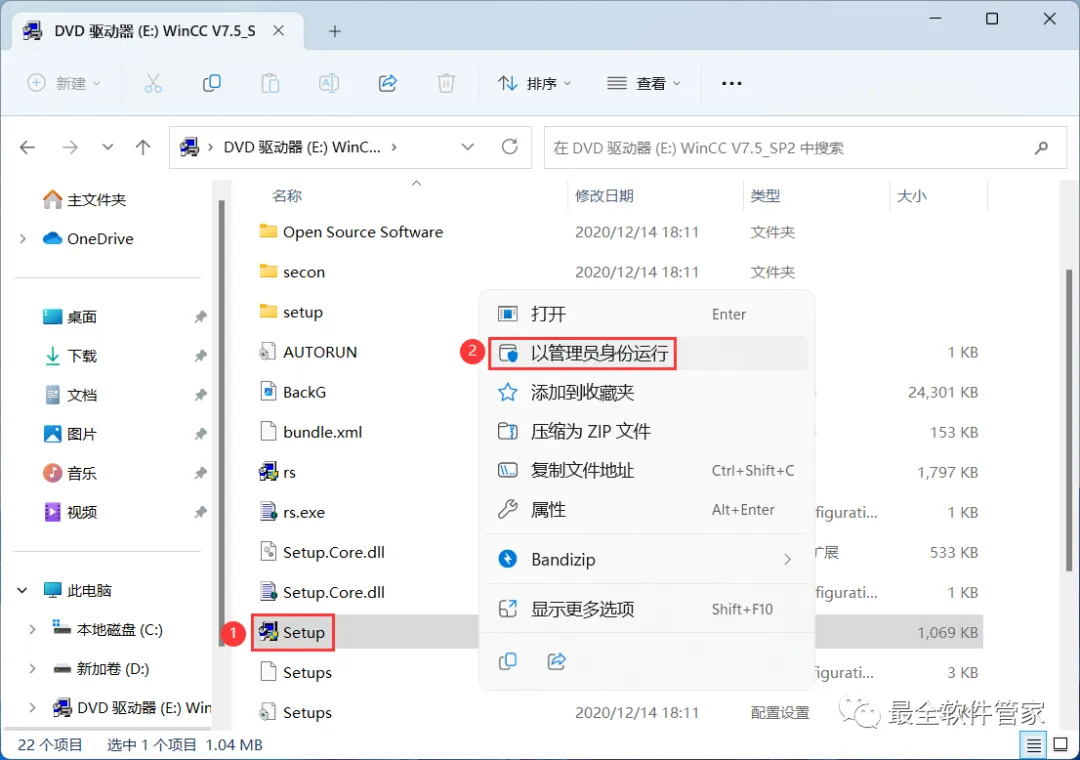This screenshot has width=1080, height=760.
Task: Open the 排序 sort dropdown
Action: coord(534,83)
